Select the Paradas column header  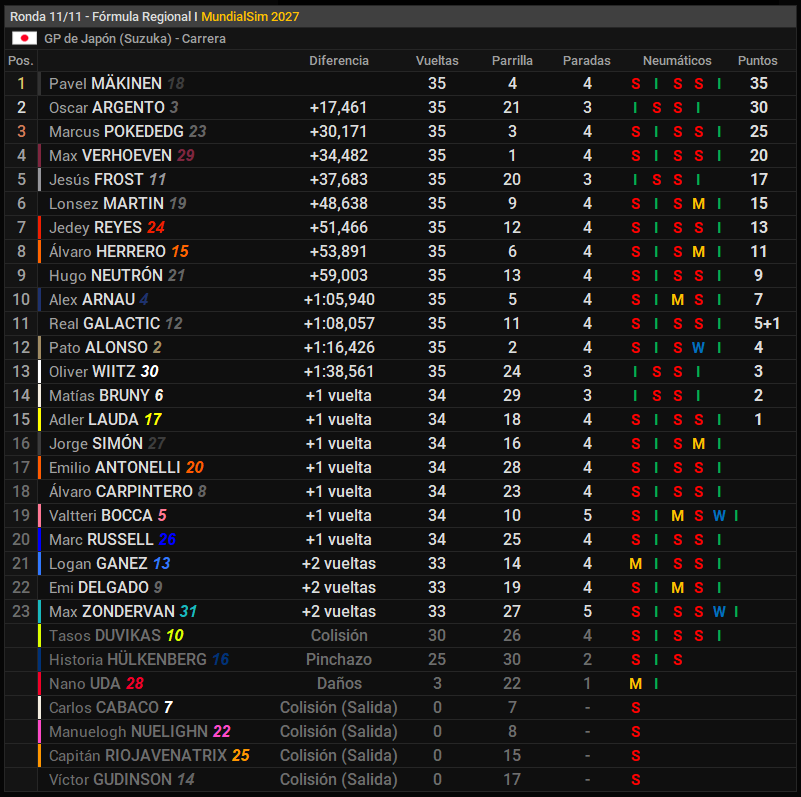[x=586, y=60]
